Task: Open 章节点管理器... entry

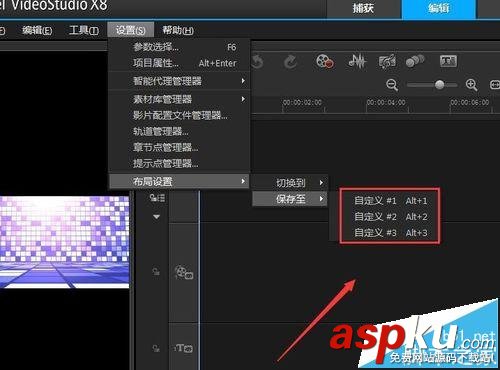Action: 179,147
